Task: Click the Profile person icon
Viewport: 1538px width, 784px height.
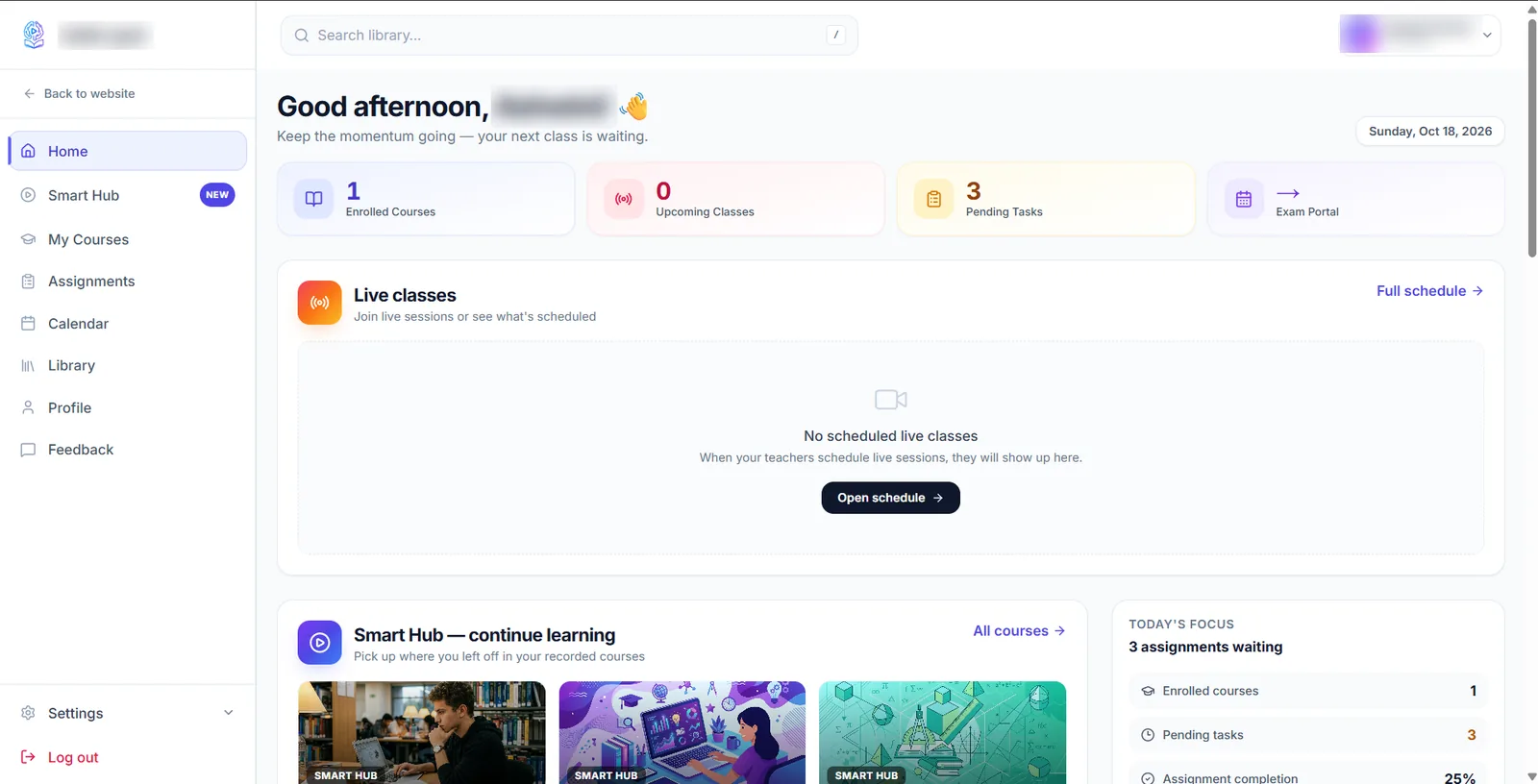Action: click(29, 407)
